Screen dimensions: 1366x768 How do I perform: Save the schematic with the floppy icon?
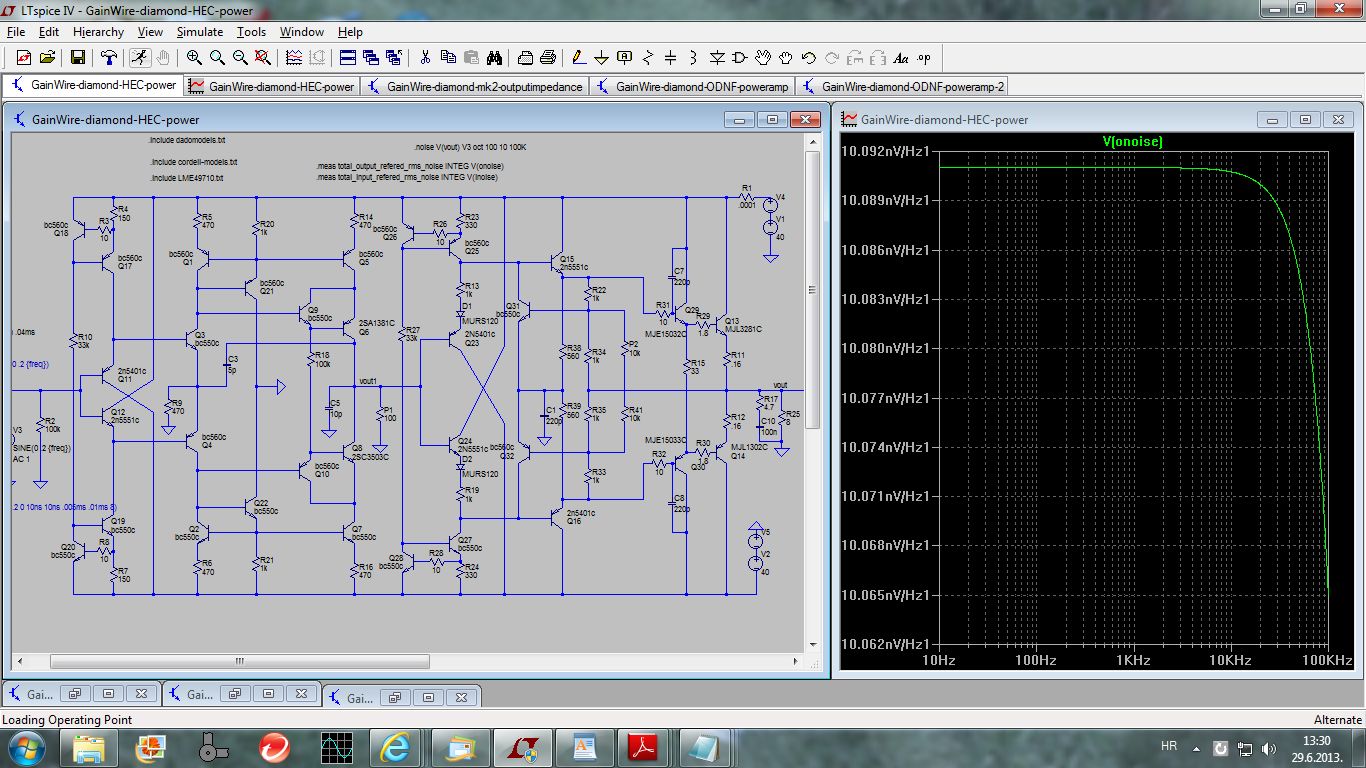(x=78, y=57)
